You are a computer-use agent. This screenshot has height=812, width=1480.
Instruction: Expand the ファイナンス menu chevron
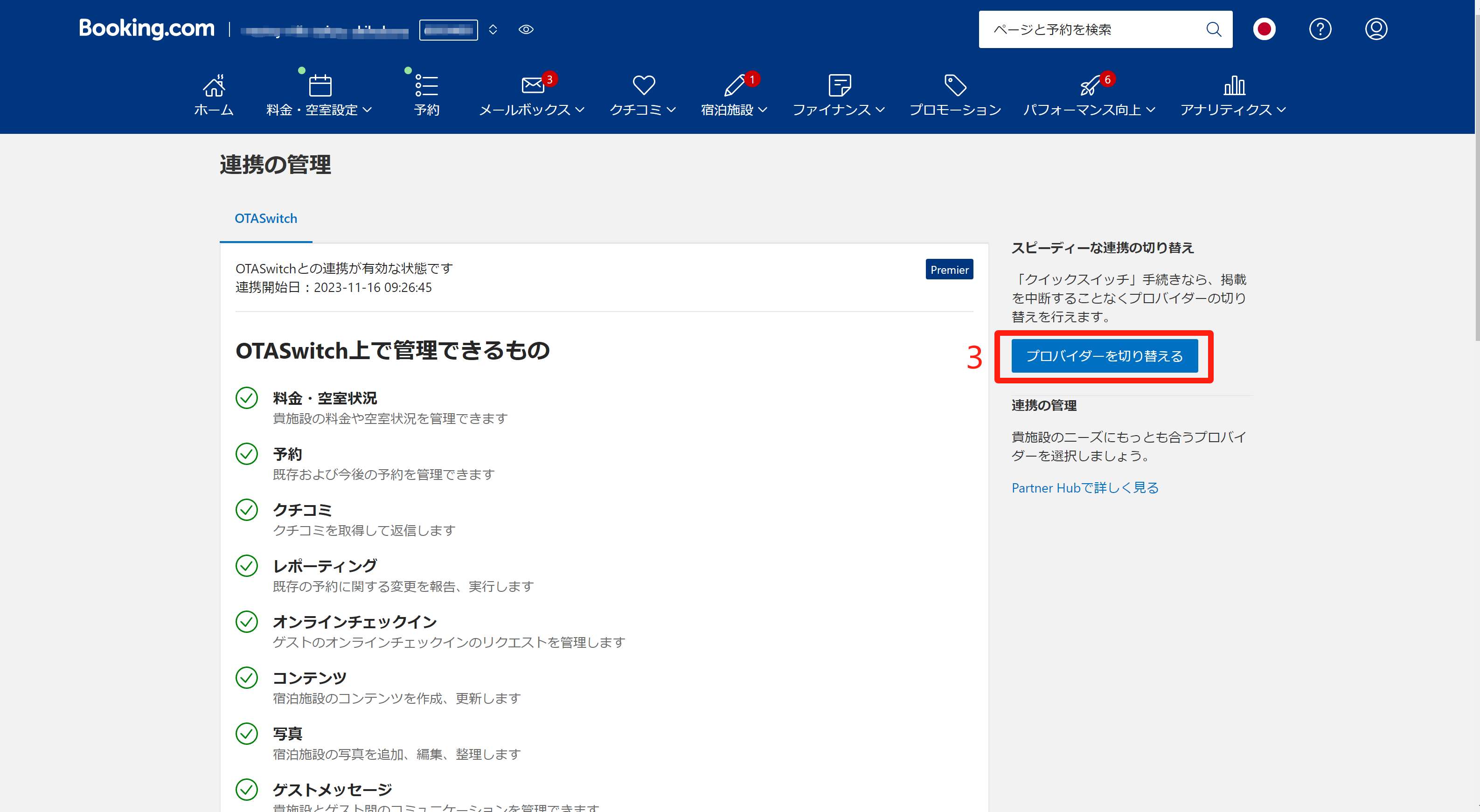tap(880, 110)
